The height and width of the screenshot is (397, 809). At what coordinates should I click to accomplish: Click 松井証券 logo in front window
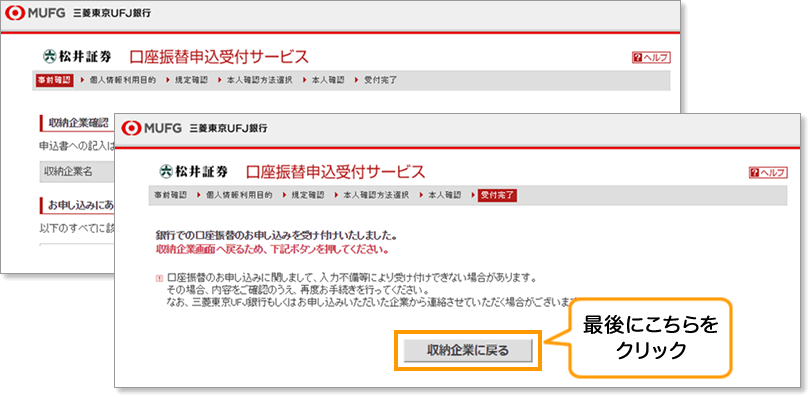click(194, 172)
